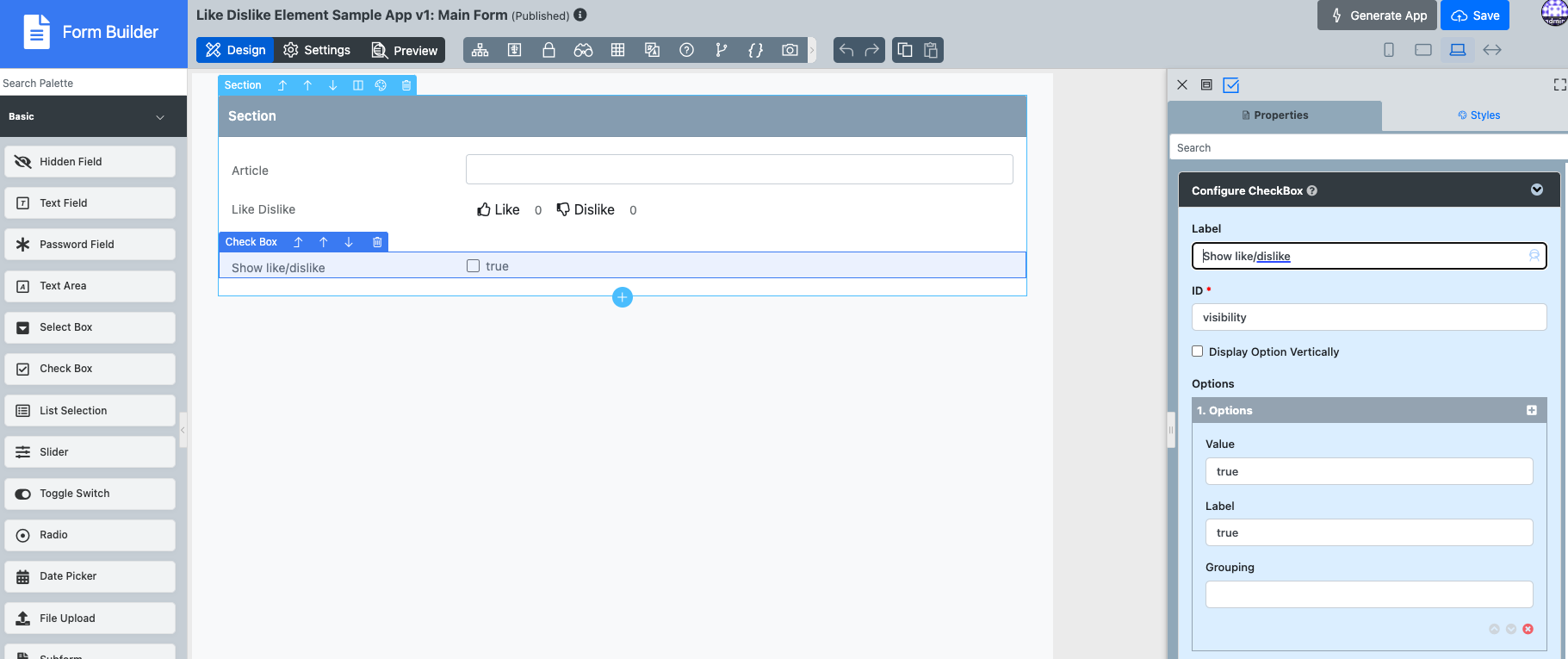Screen dimensions: 1568x659
Task: Click the copy element icon
Action: pos(905,50)
